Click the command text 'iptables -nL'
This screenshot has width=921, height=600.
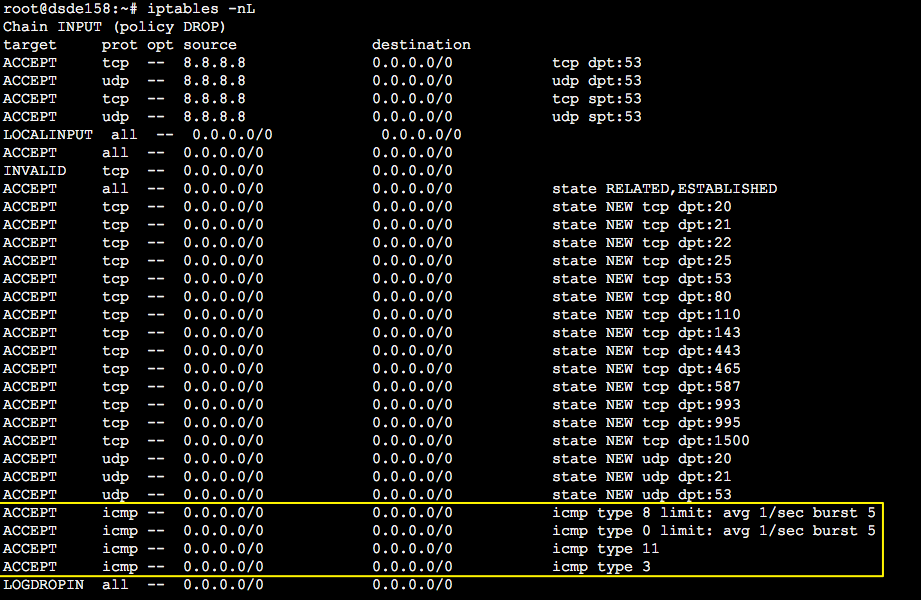201,9
